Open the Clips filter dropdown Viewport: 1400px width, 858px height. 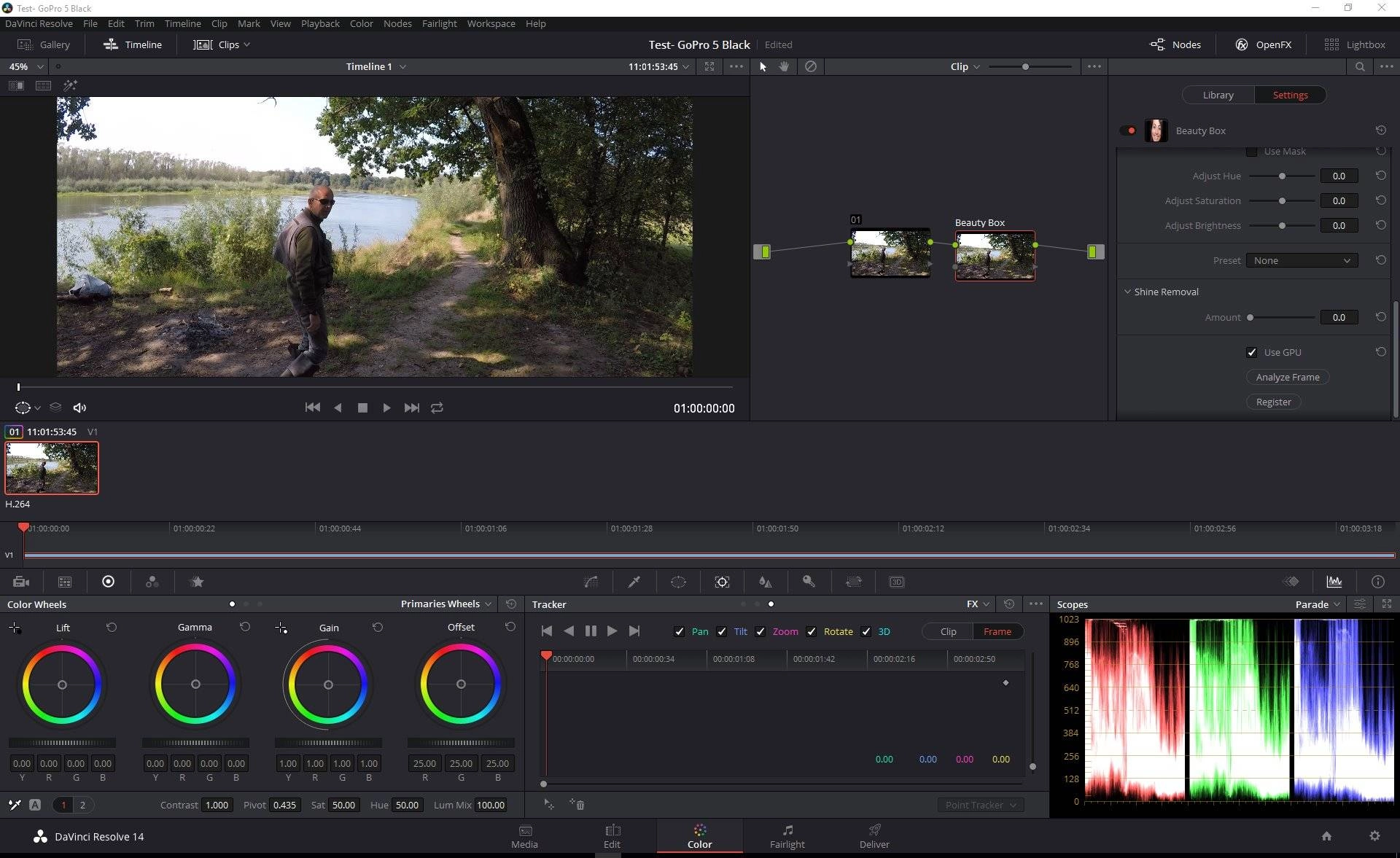[x=222, y=44]
